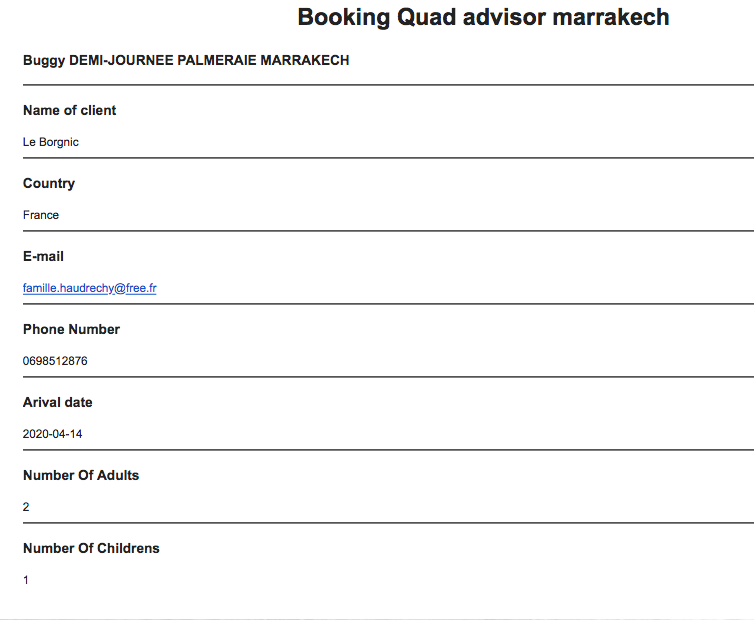
Task: Click the E-mail field label
Action: tap(43, 256)
